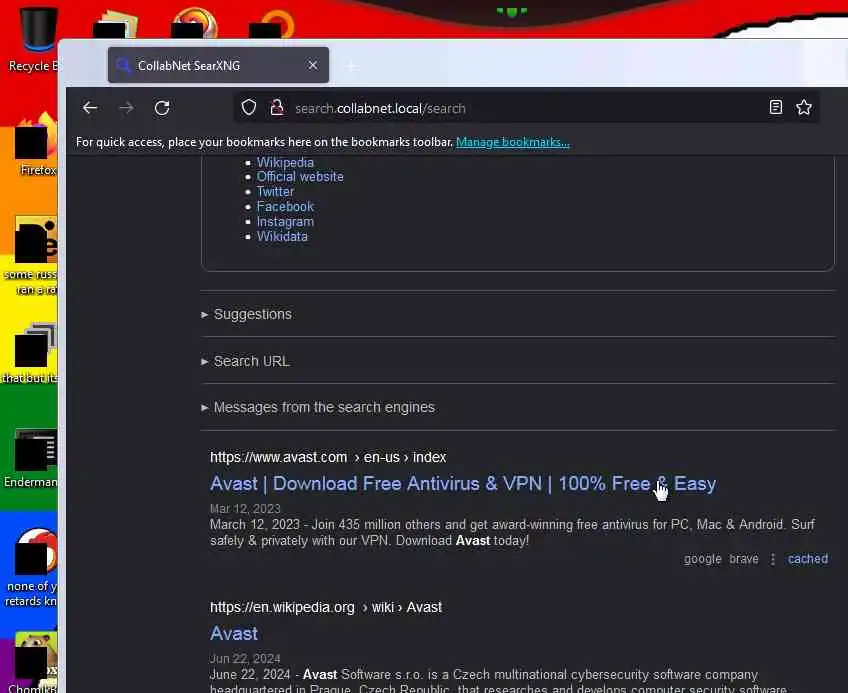Viewport: 848px width, 693px height.
Task: Select the CollabNet SearXNG tab
Action: [218, 65]
